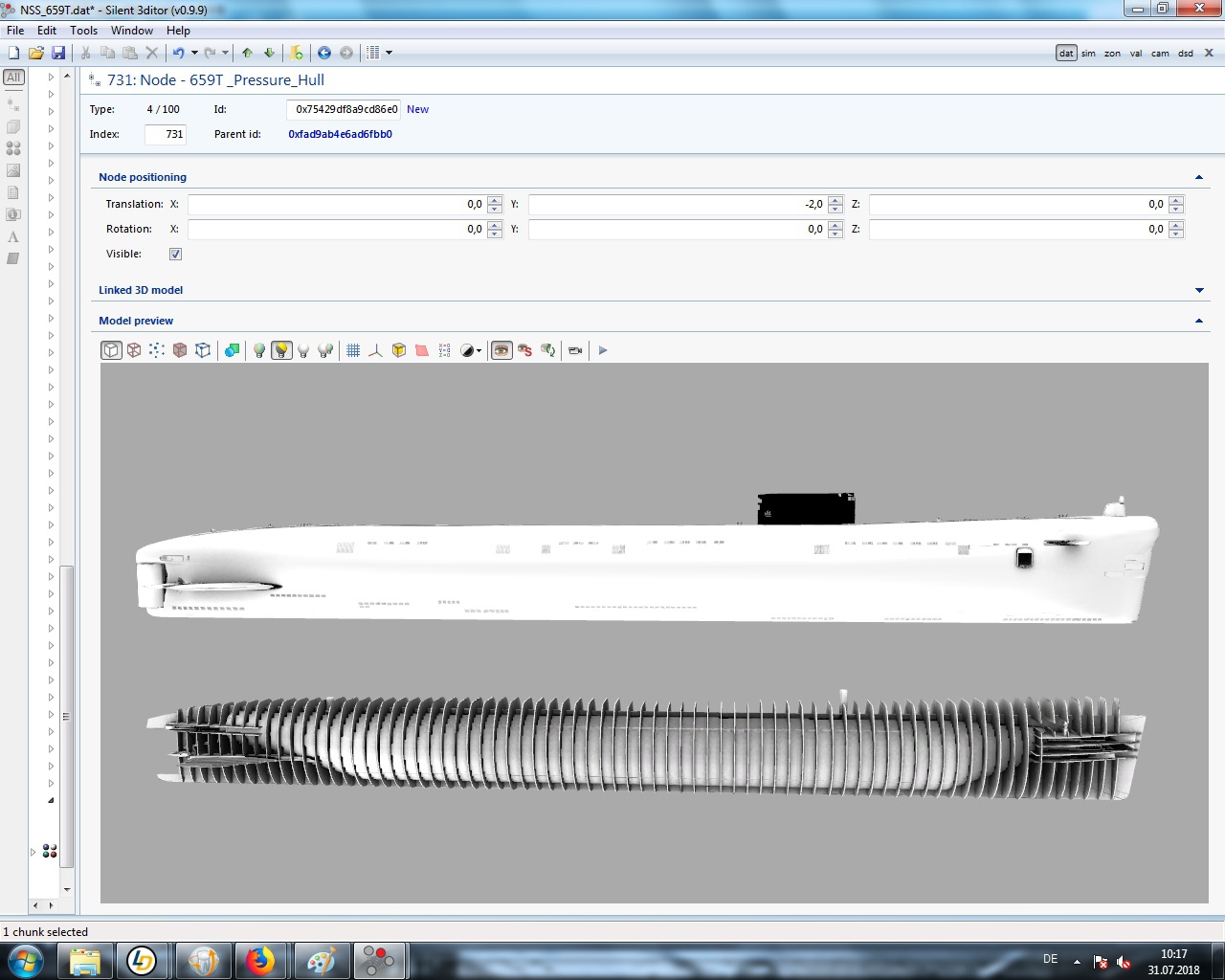Open the Windows Start menu
The height and width of the screenshot is (980, 1225).
point(25,960)
